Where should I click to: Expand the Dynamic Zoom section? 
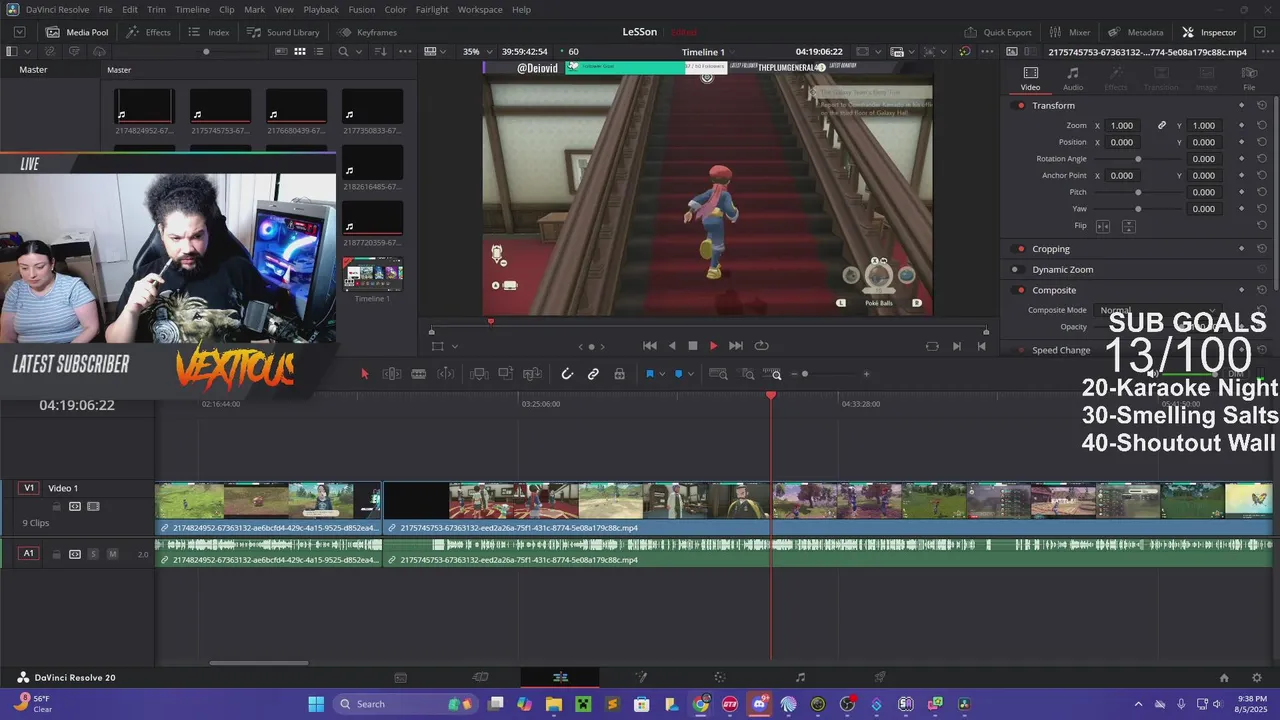click(x=1062, y=269)
